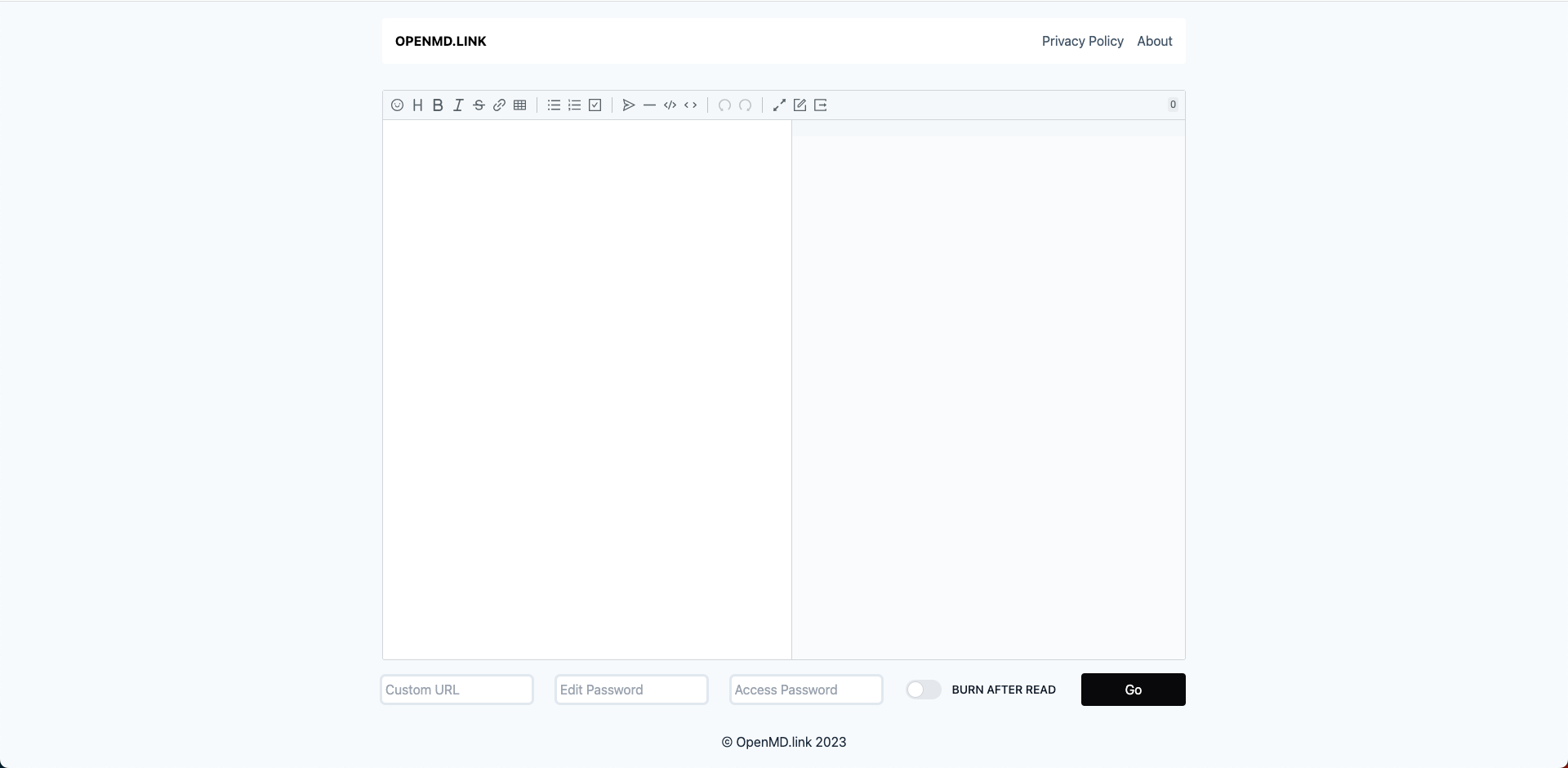Click the BURN AFTER READ label
This screenshot has width=1568, height=768.
point(1004,690)
